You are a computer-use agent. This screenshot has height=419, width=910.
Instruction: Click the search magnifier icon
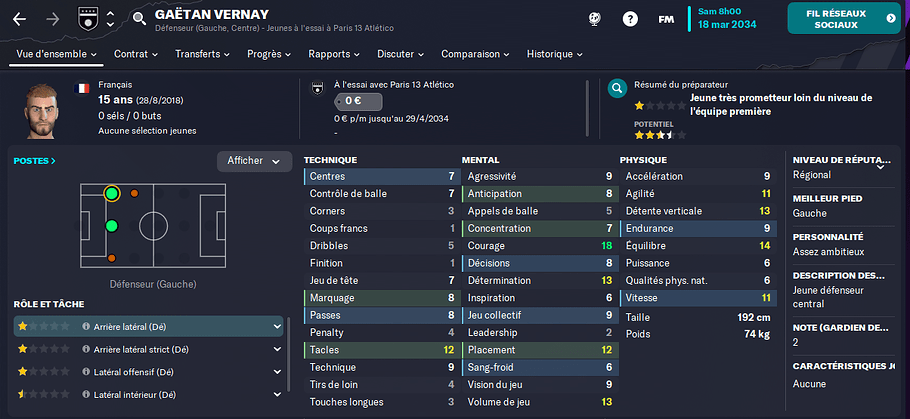coord(139,19)
